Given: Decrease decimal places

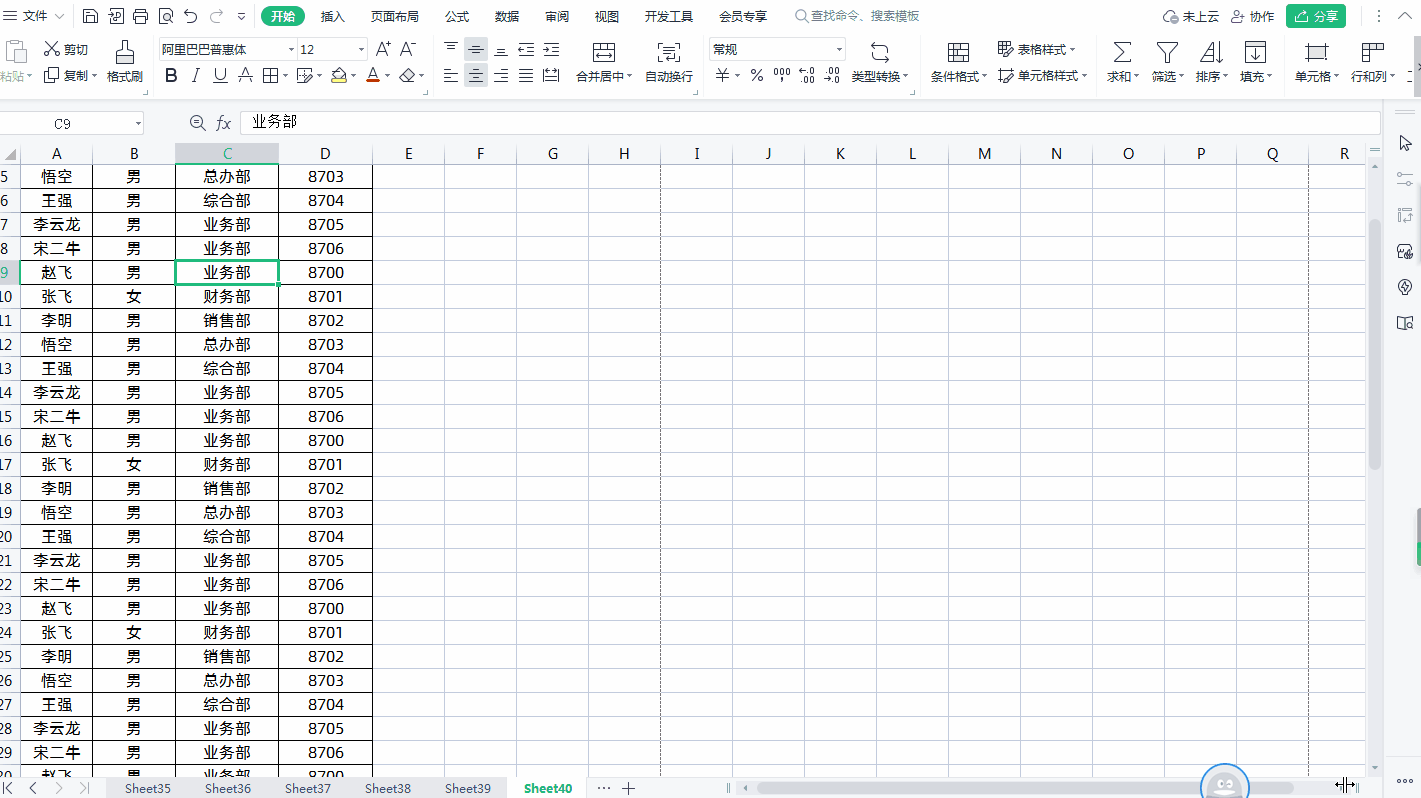Looking at the screenshot, I should (832, 76).
